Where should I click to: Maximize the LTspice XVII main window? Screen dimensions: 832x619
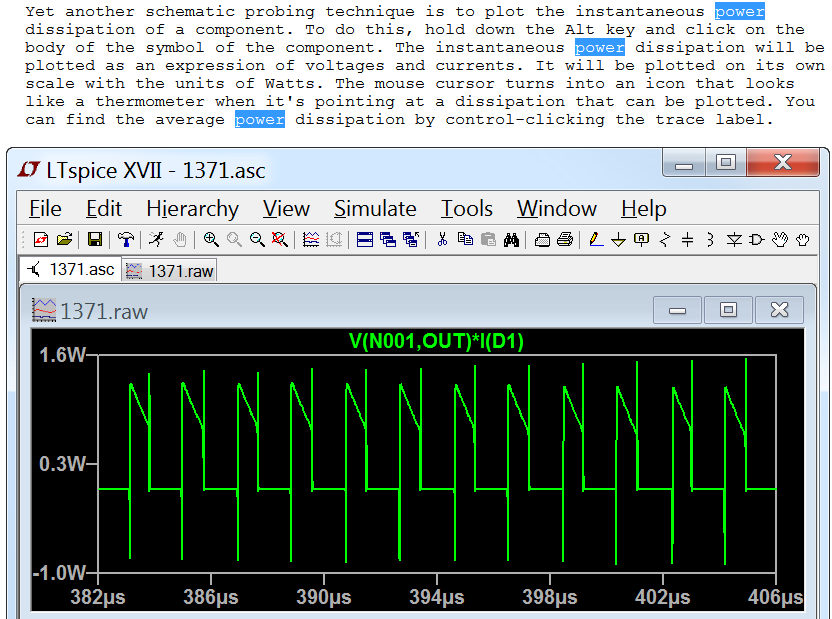(726, 162)
